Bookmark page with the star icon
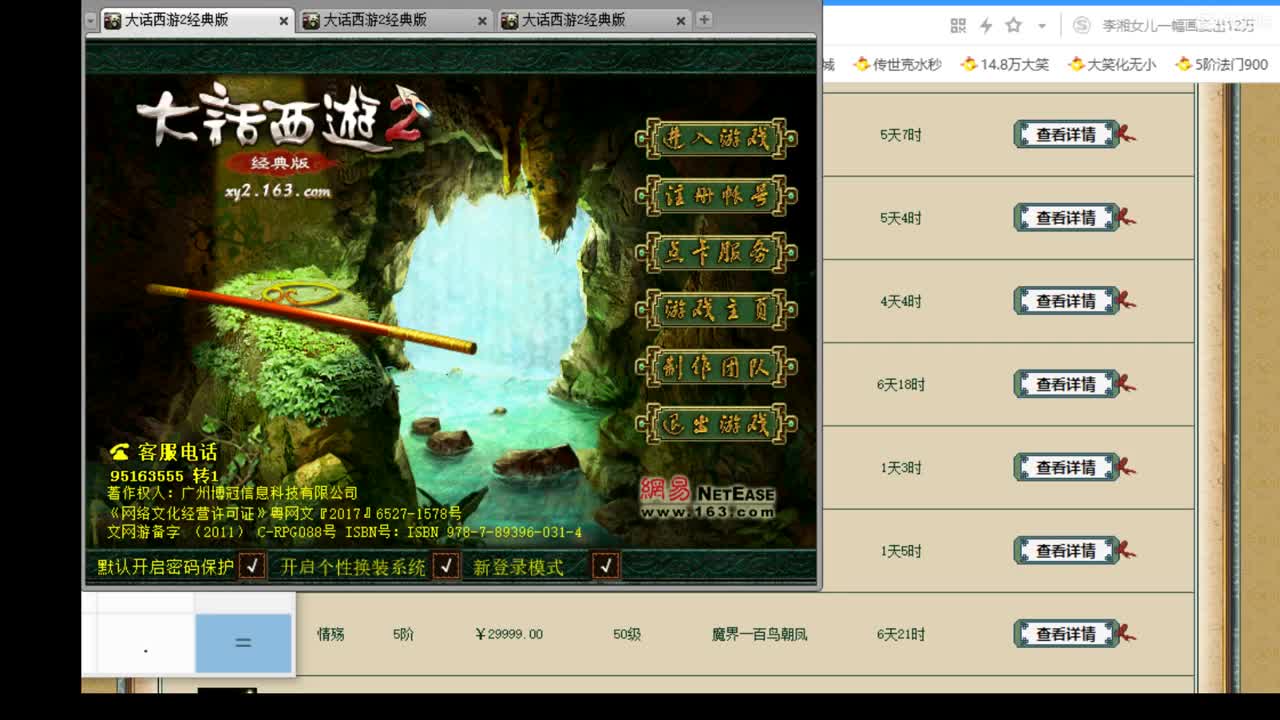 coord(1014,25)
